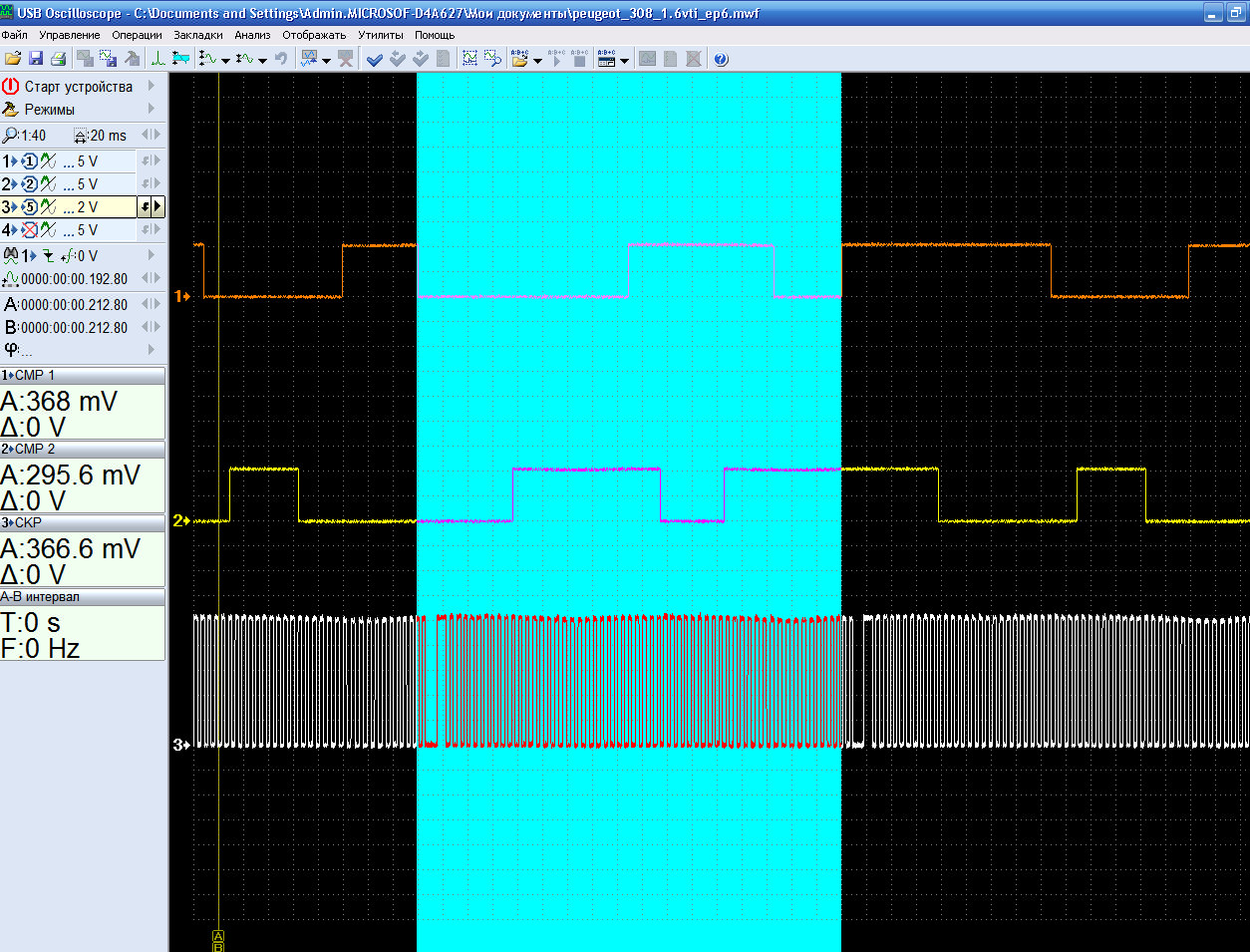Click the printer icon in toolbar
The width and height of the screenshot is (1250, 952).
[58, 59]
